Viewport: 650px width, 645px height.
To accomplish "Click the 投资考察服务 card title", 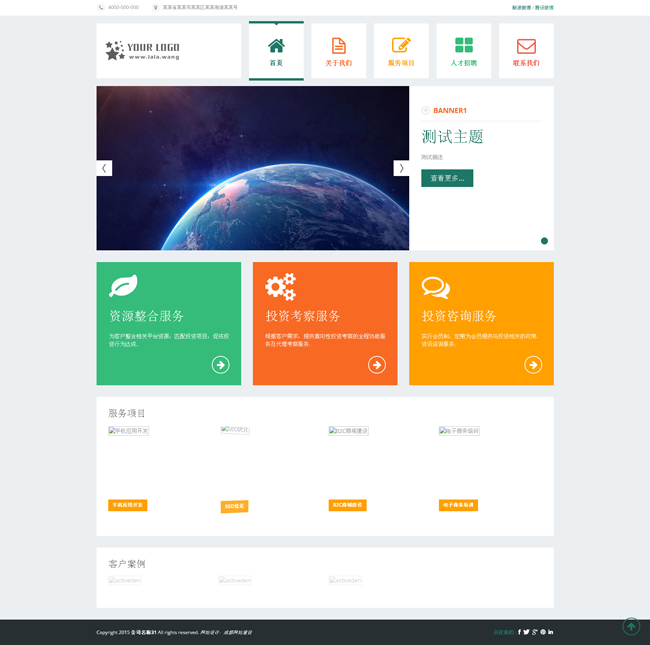I will 303,316.
